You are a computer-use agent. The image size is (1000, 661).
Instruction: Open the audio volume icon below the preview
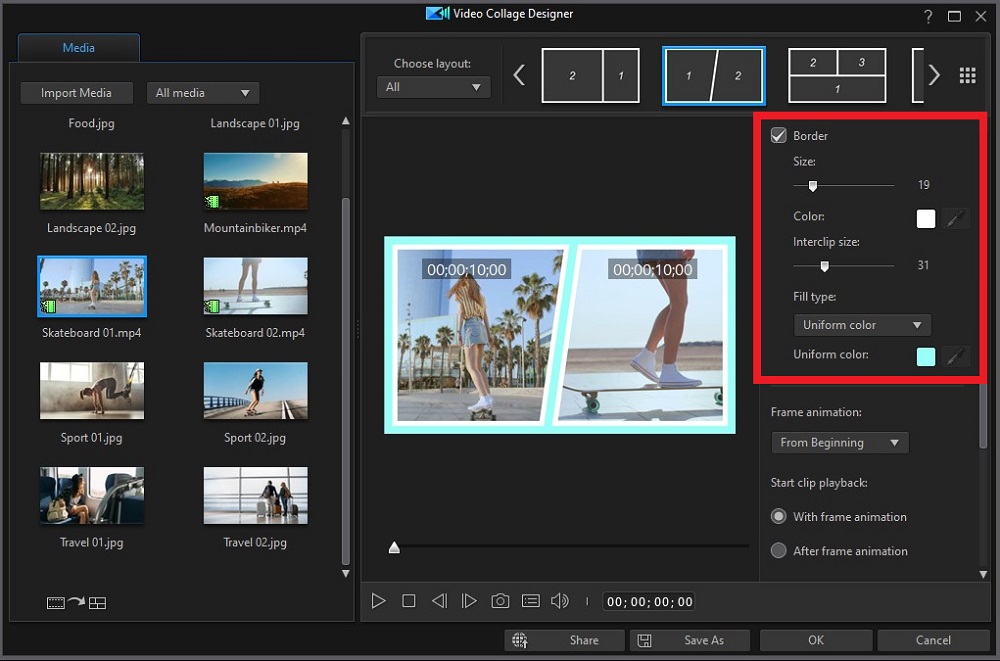pyautogui.click(x=559, y=600)
